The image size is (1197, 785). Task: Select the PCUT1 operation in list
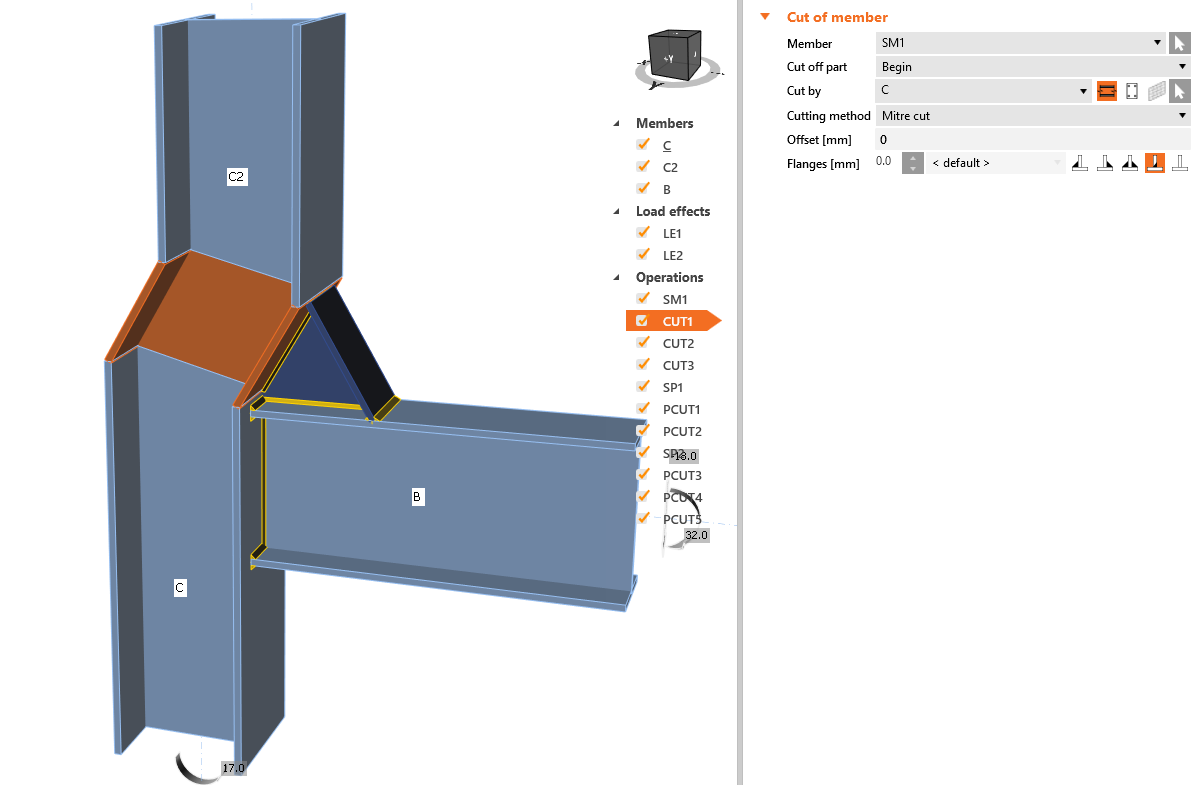tap(681, 409)
